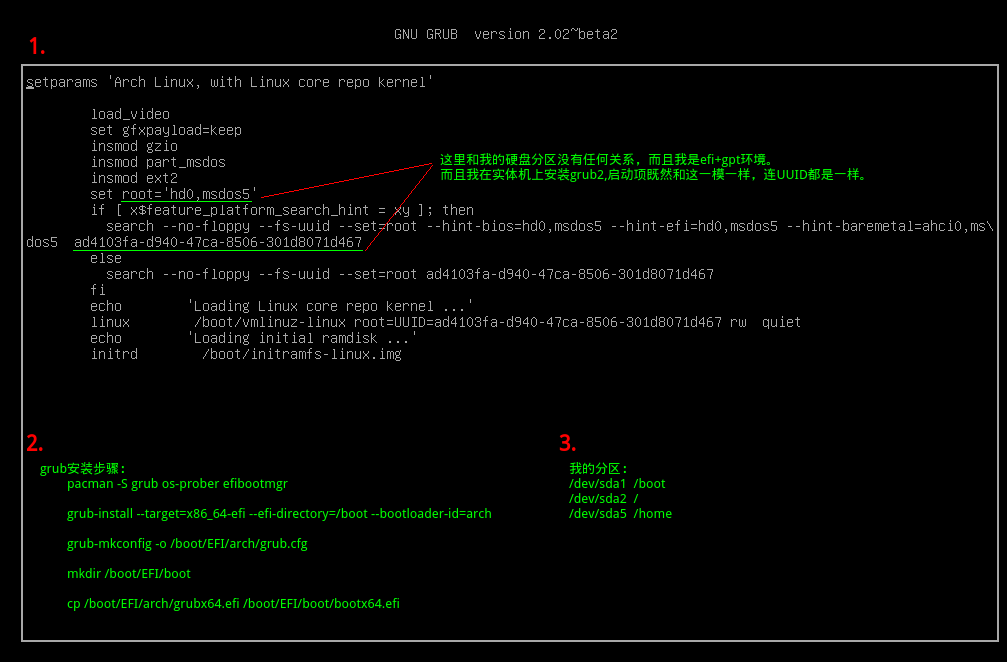1007x662 pixels.
Task: Click the /dev/sda5 /home partition text
Action: [x=620, y=514]
